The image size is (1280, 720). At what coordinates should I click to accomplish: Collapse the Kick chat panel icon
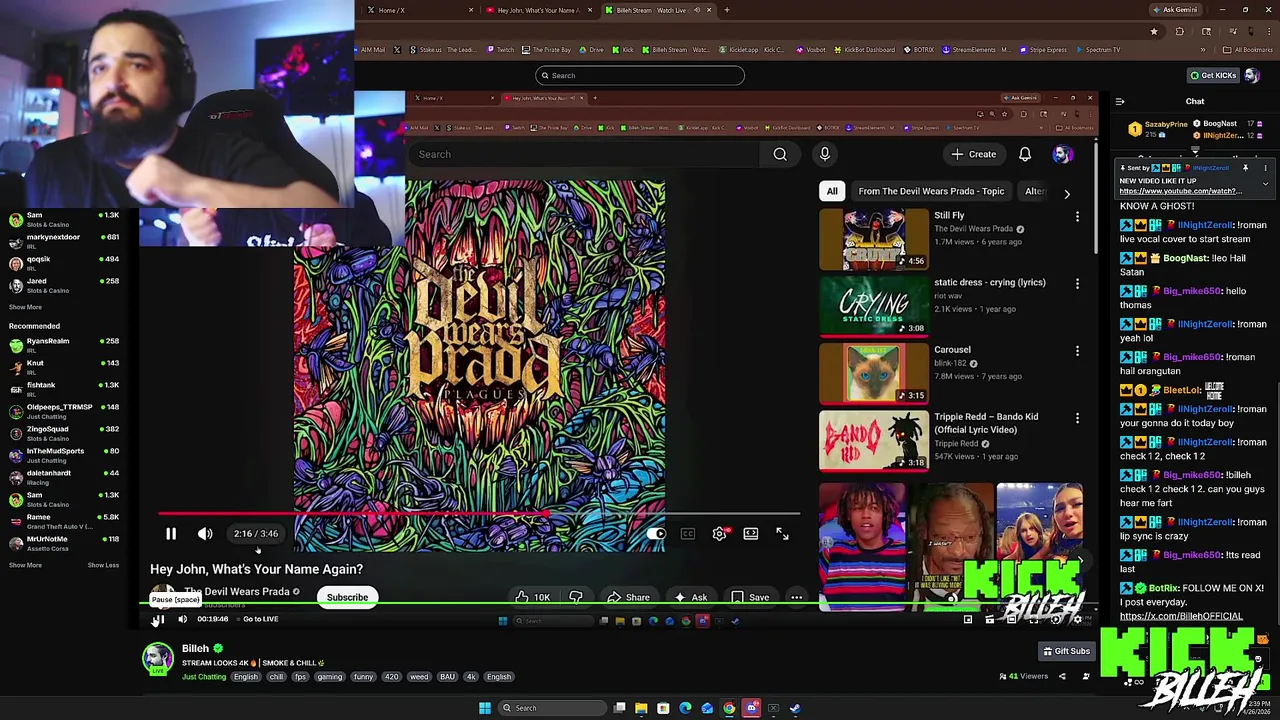point(1120,101)
